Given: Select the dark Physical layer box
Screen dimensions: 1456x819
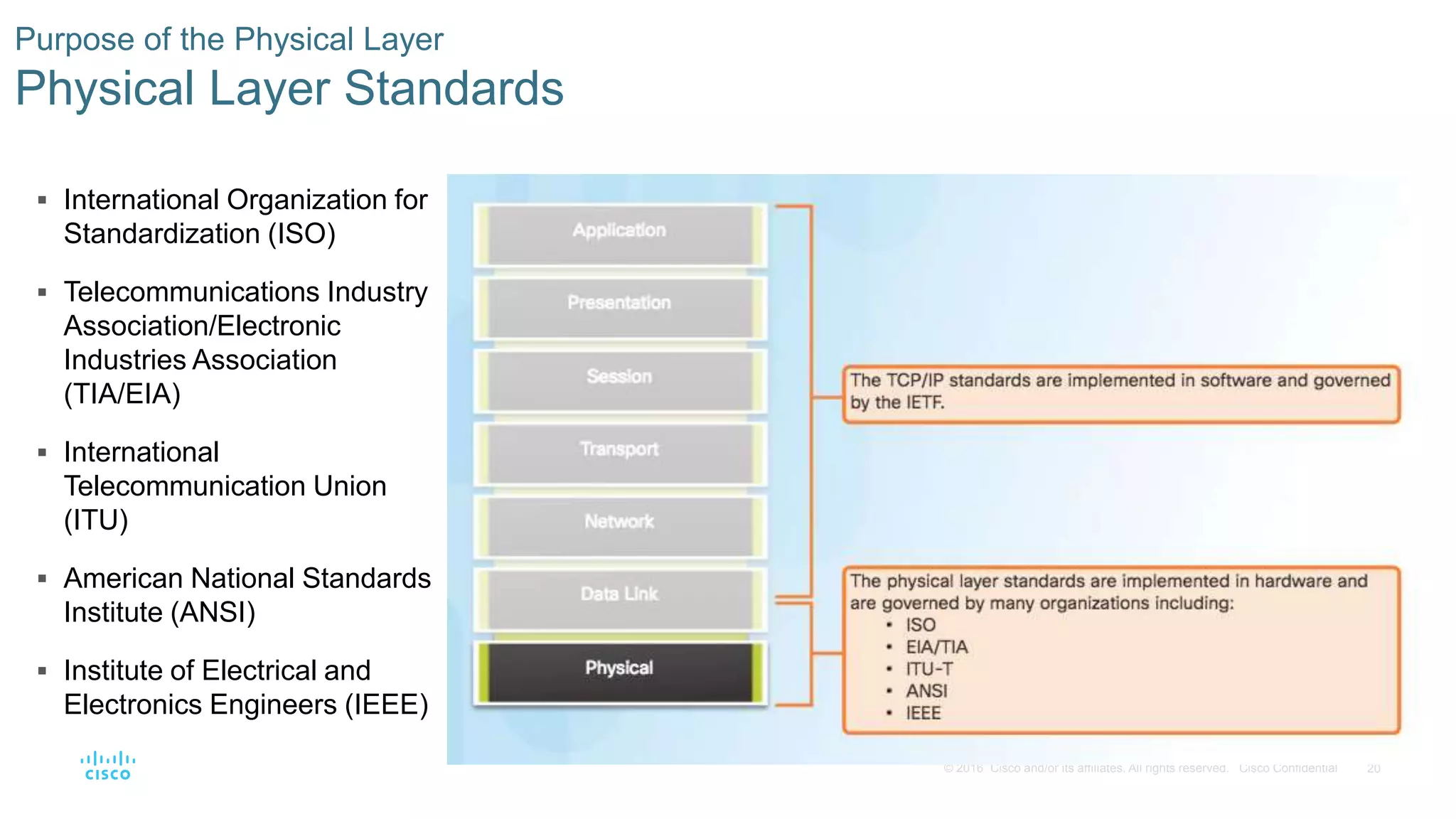Looking at the screenshot, I should (619, 670).
